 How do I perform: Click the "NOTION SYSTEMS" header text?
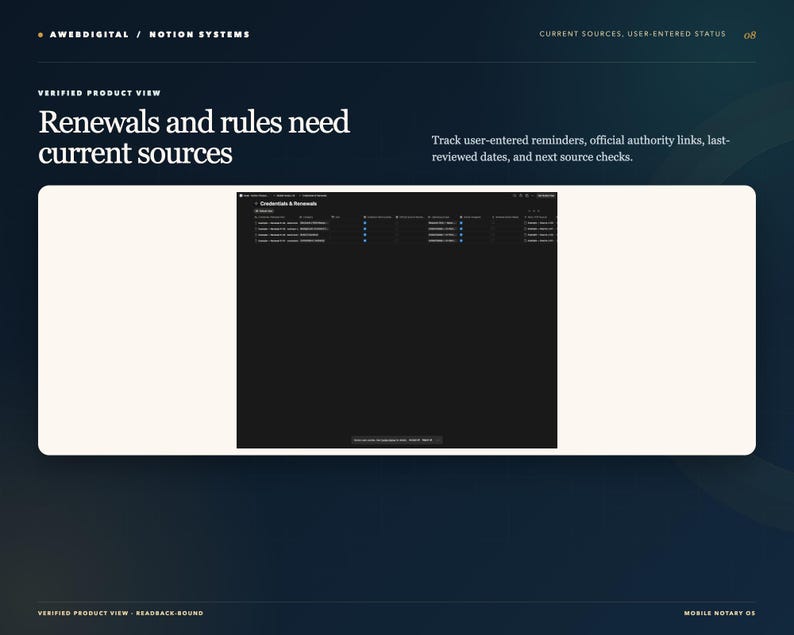pyautogui.click(x=200, y=34)
